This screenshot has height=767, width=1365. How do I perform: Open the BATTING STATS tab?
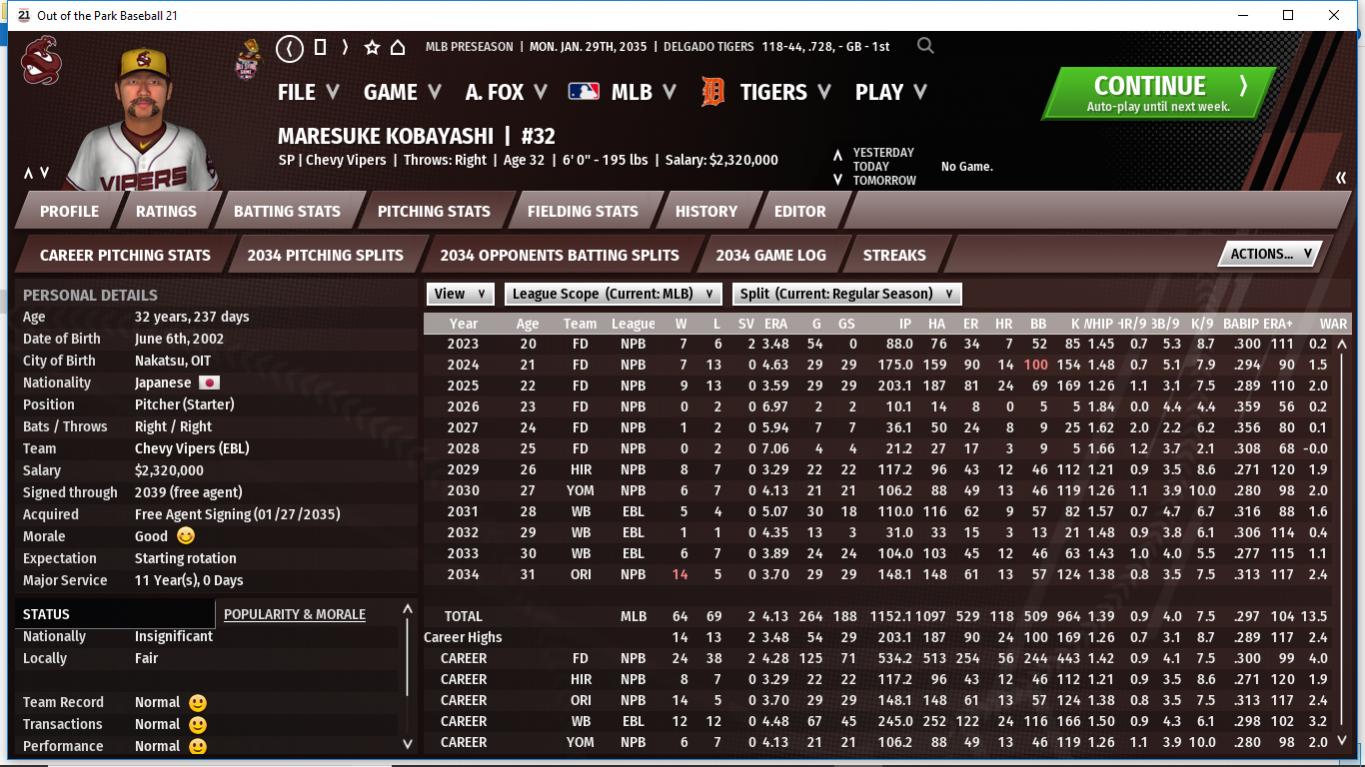(287, 211)
